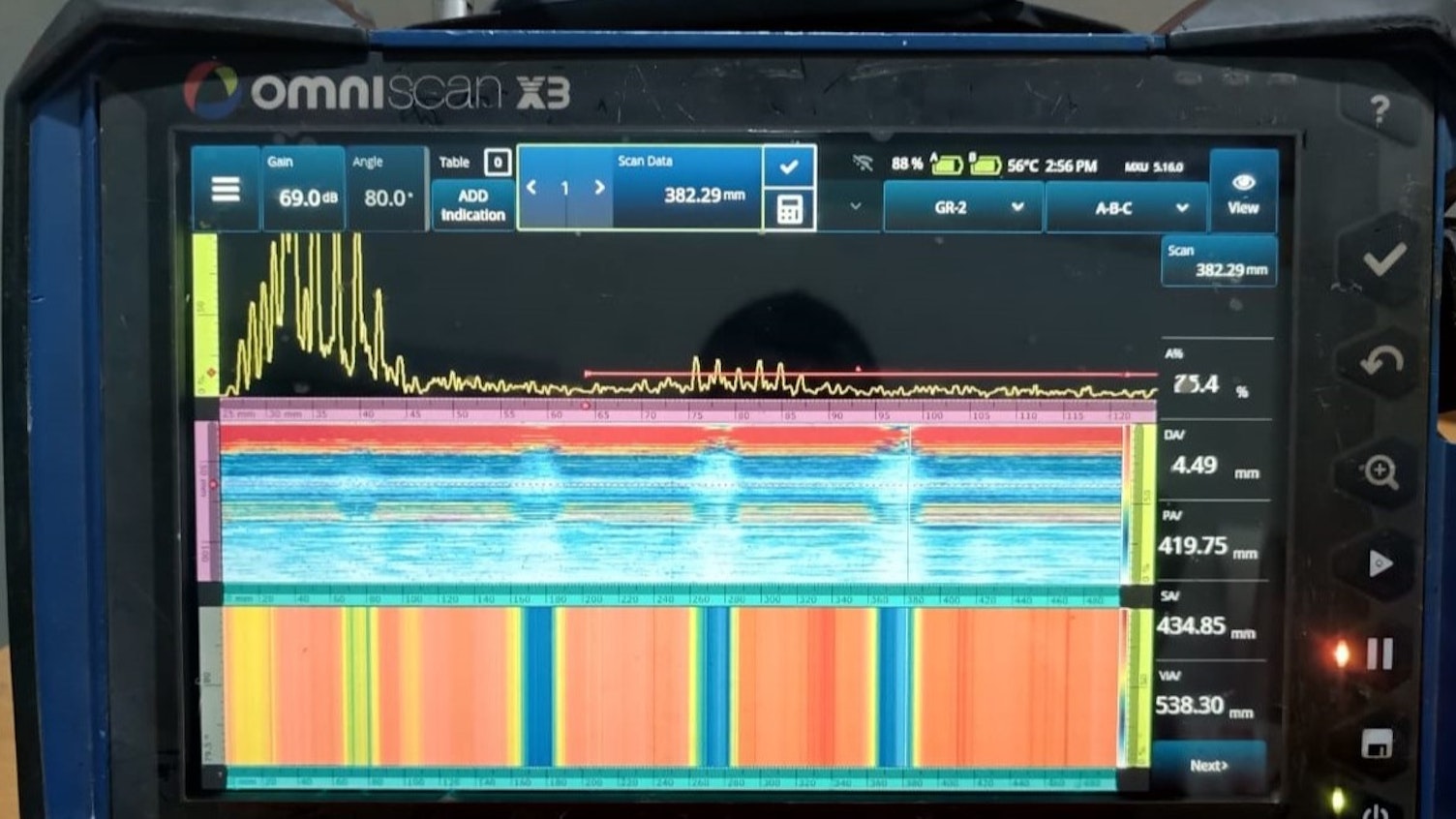Tap Next below the readings list
Screen dimensions: 1456x819
tap(1208, 765)
